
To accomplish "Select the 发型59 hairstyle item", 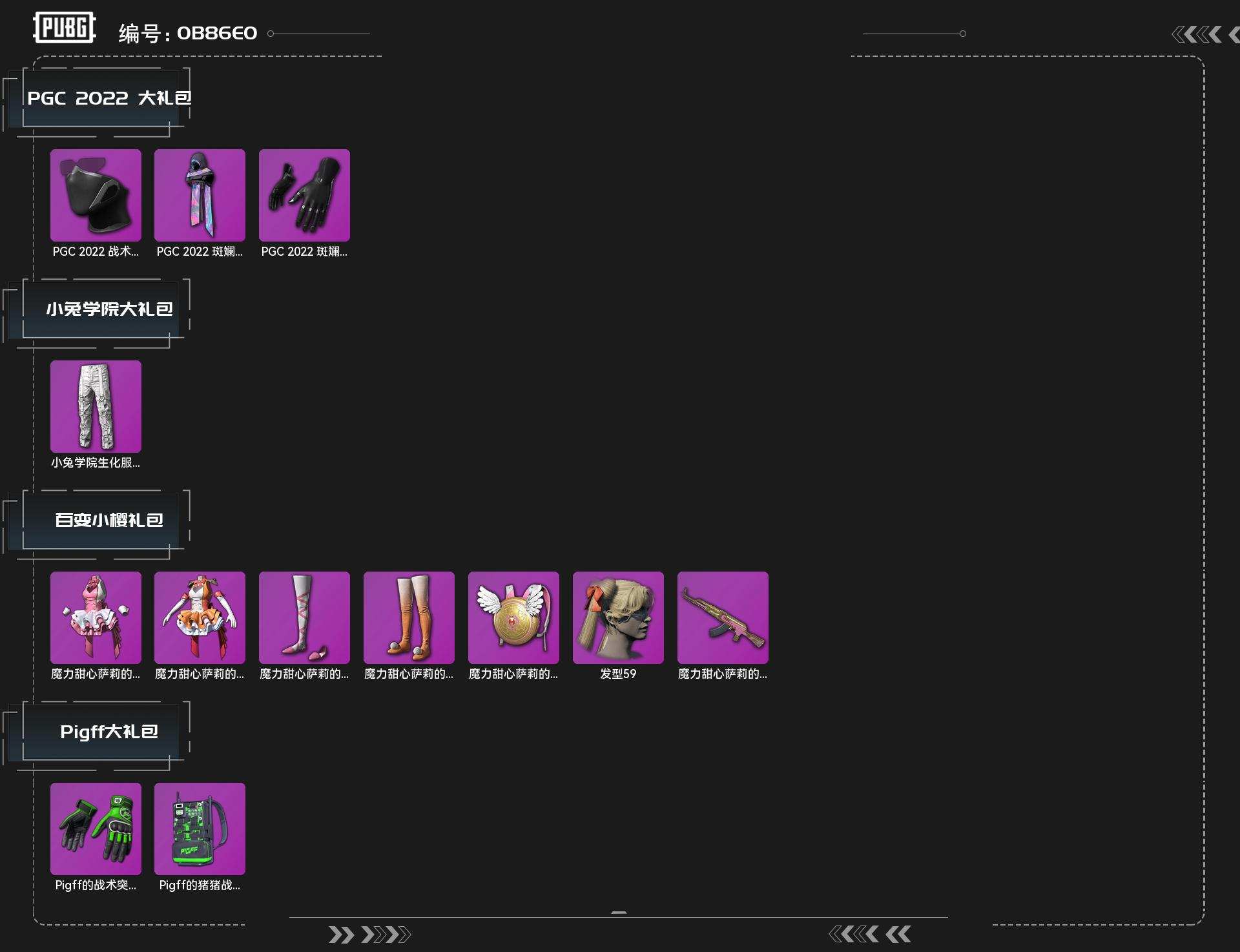I will (618, 617).
